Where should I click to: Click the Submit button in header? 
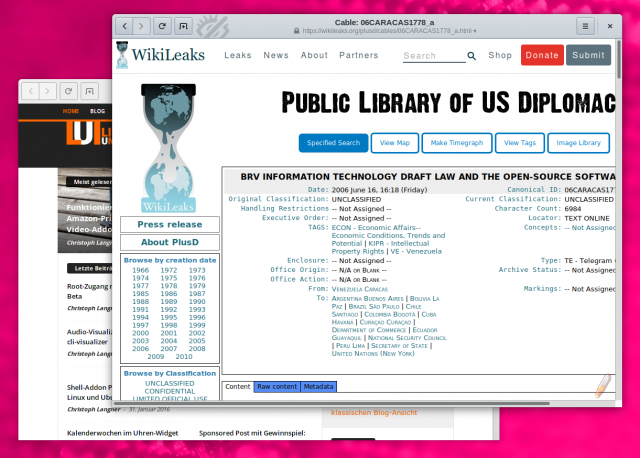pos(588,55)
